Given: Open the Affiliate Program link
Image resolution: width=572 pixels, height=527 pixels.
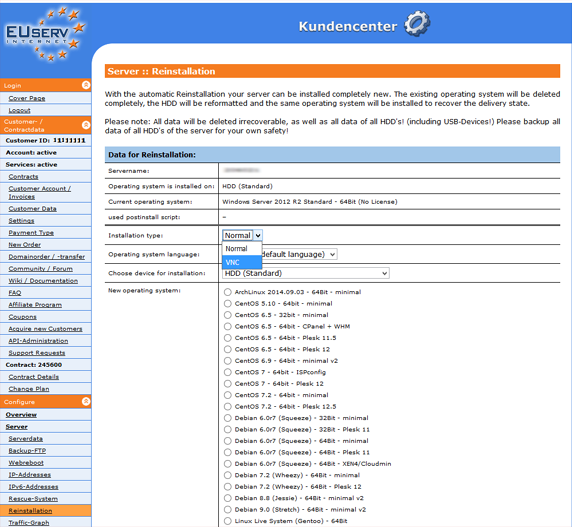Looking at the screenshot, I should 35,305.
